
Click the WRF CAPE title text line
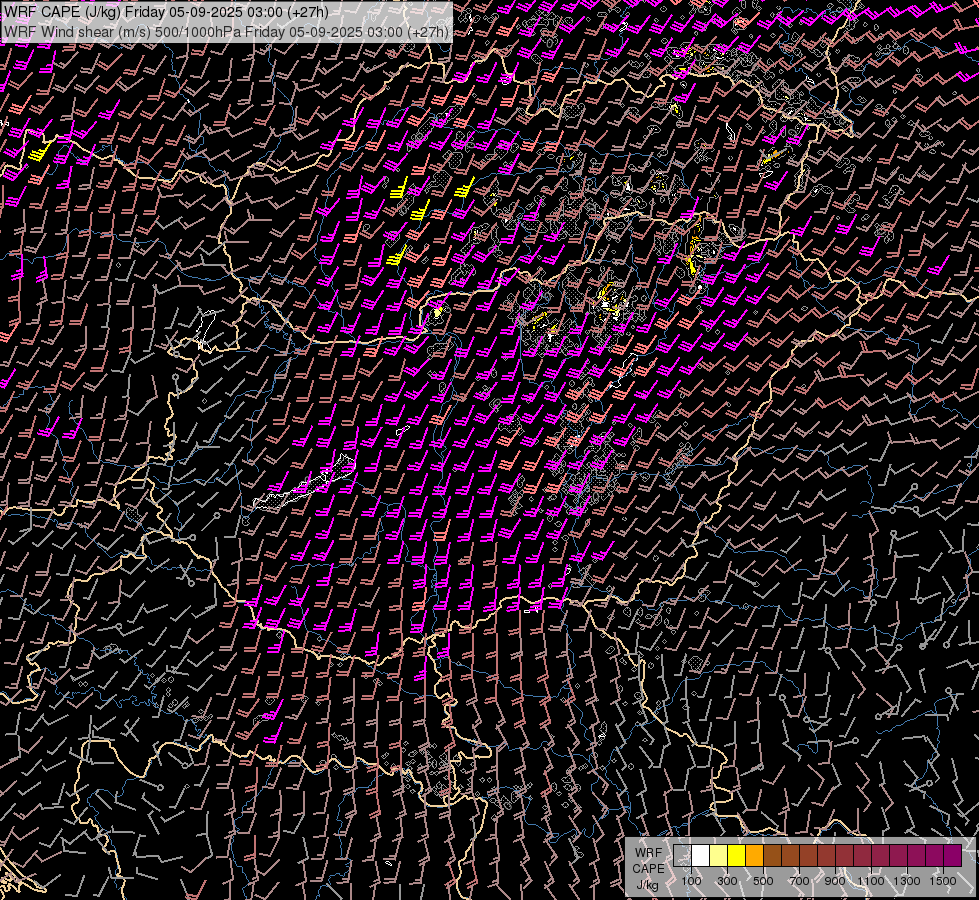pyautogui.click(x=166, y=12)
